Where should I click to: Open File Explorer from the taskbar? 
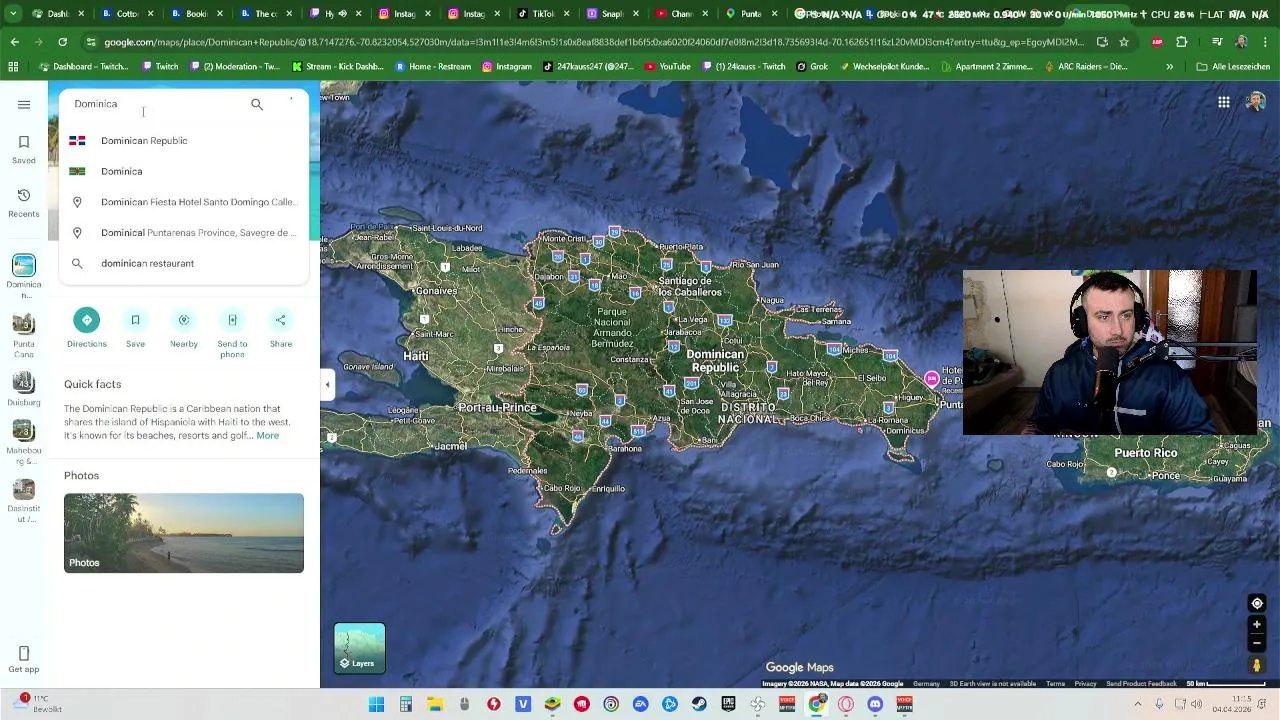(435, 705)
